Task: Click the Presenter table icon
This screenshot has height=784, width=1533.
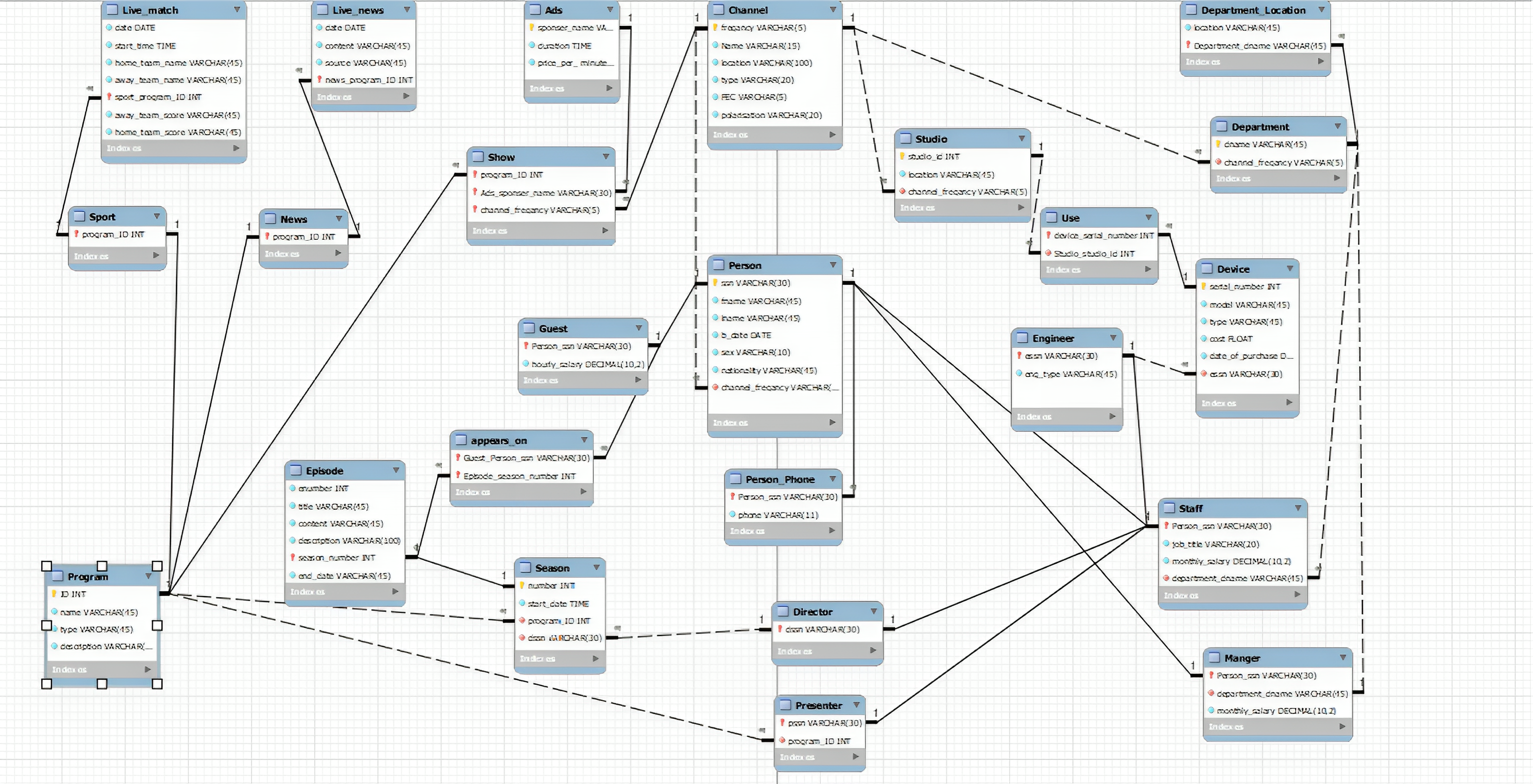Action: pyautogui.click(x=785, y=705)
